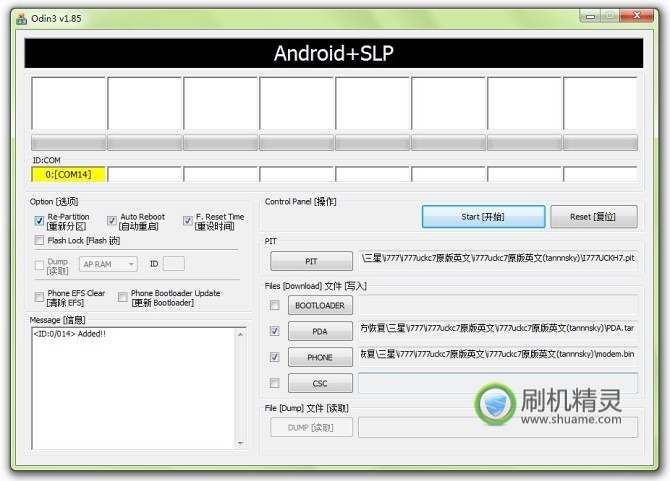670x481 pixels.
Task: Open the AP RAM dropdown
Action: click(108, 264)
